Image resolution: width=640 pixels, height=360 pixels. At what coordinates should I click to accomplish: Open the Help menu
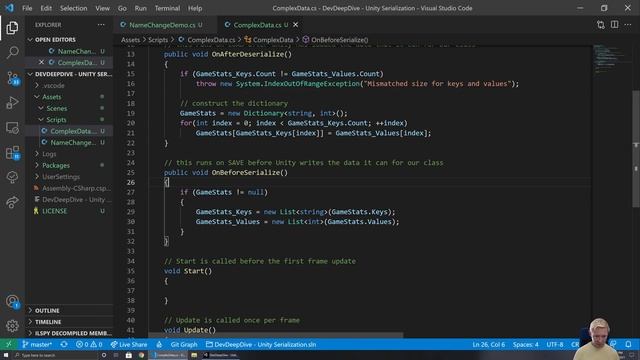coord(195,8)
